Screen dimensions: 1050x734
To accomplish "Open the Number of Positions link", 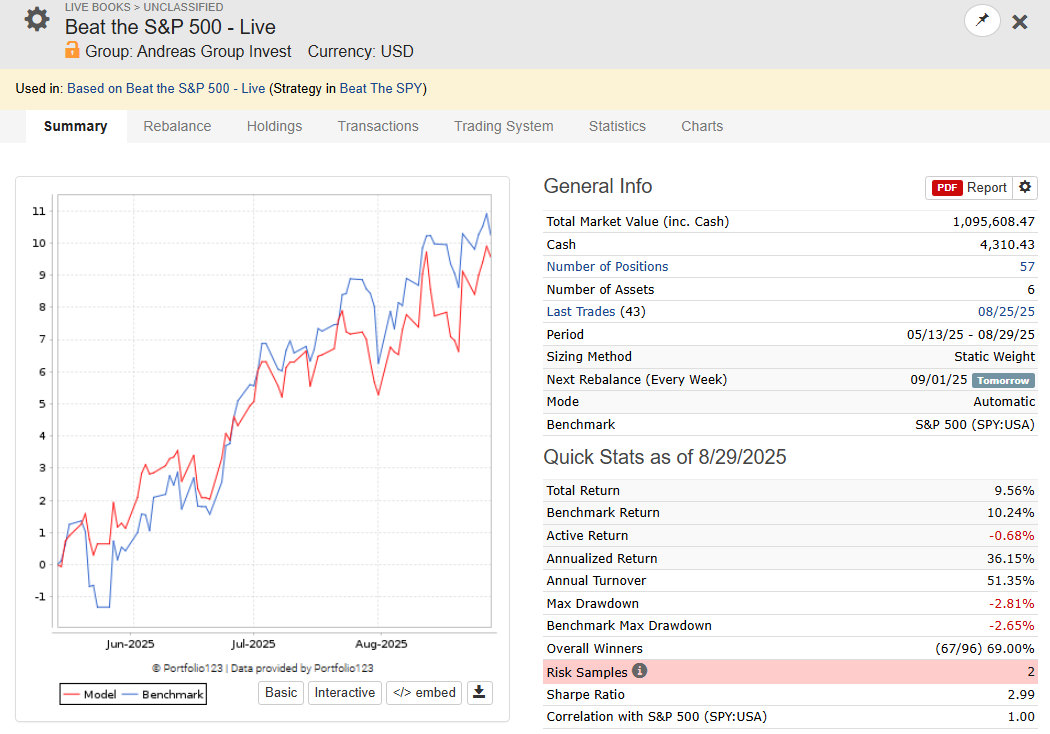I will pos(607,267).
